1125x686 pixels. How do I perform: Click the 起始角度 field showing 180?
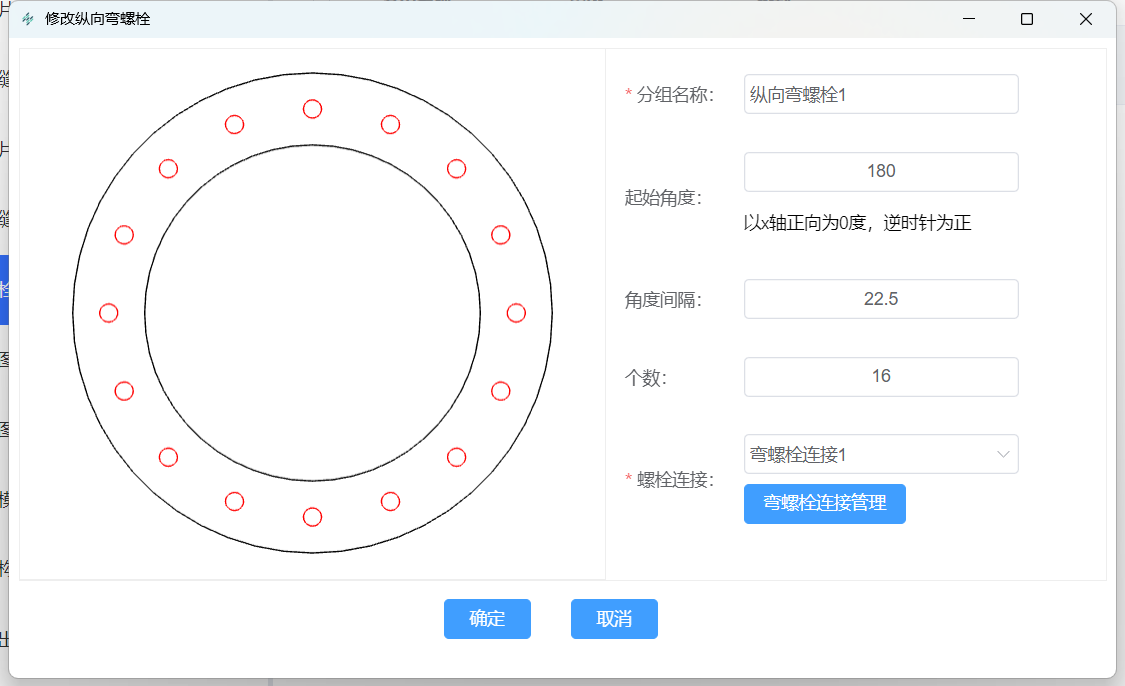pos(881,171)
